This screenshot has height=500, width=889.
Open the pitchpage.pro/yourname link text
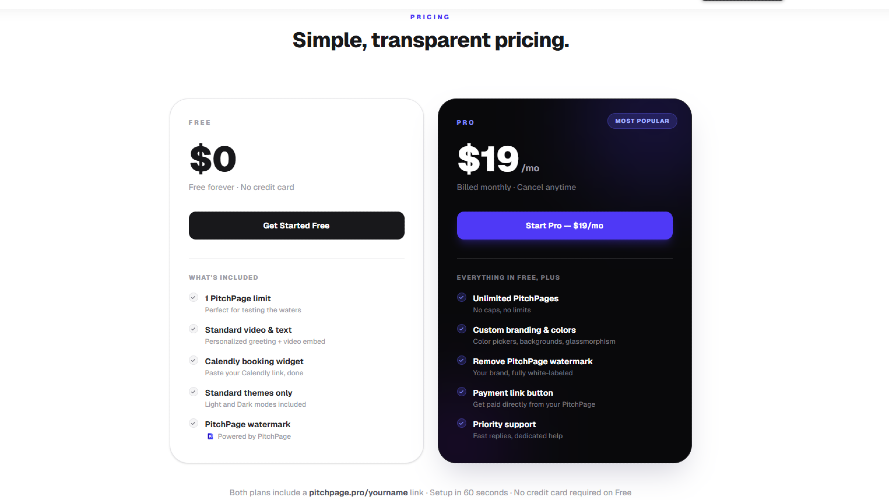pos(358,492)
